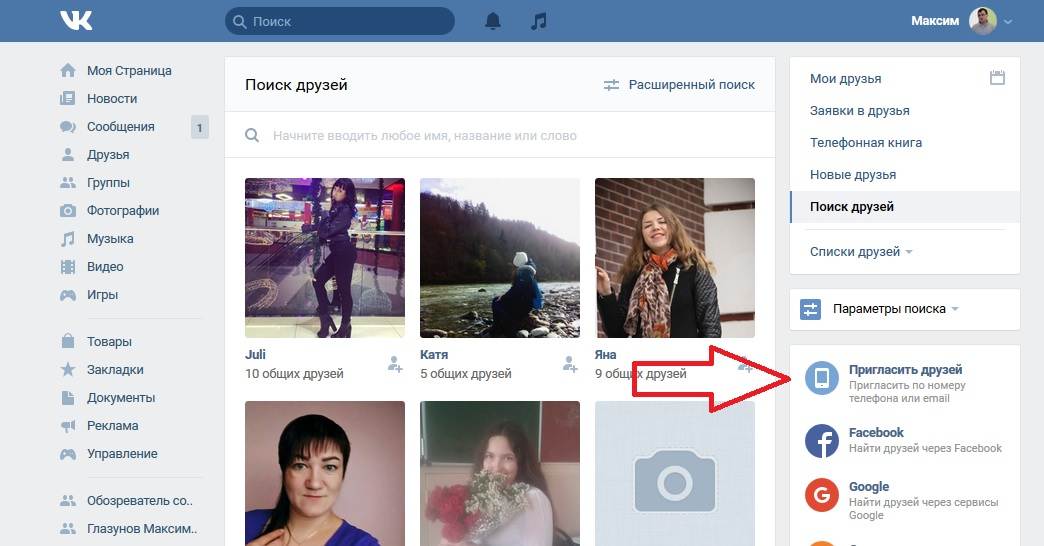
Task: Click the film icon beside Видео
Action: pyautogui.click(x=68, y=266)
